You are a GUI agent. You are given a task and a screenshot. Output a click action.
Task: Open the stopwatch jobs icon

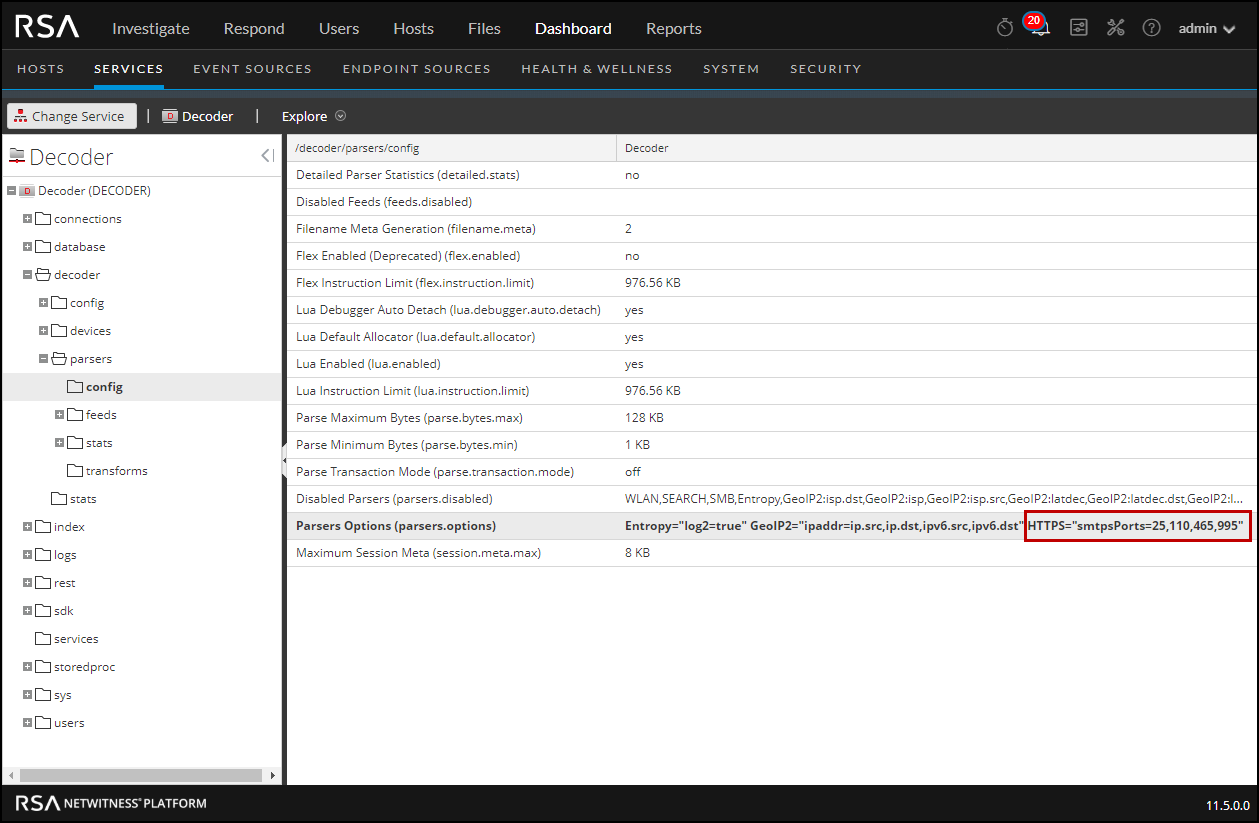click(1005, 28)
